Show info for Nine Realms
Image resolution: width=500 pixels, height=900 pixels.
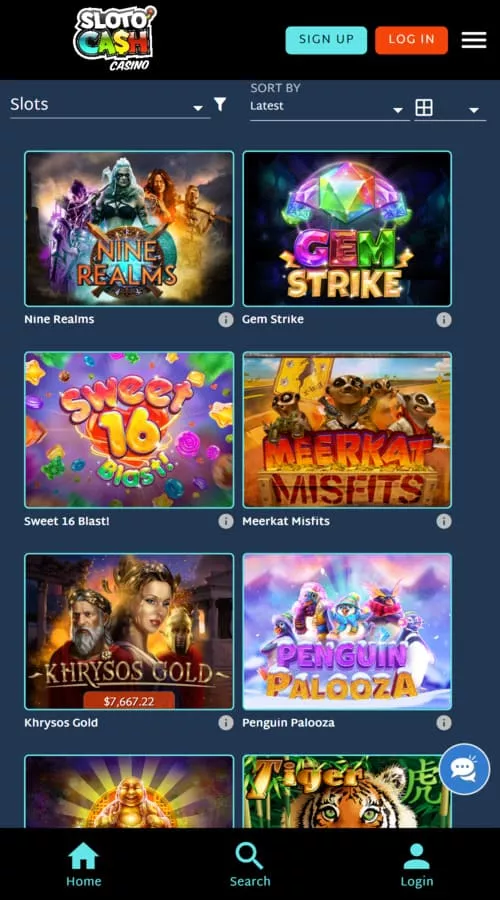pyautogui.click(x=226, y=320)
